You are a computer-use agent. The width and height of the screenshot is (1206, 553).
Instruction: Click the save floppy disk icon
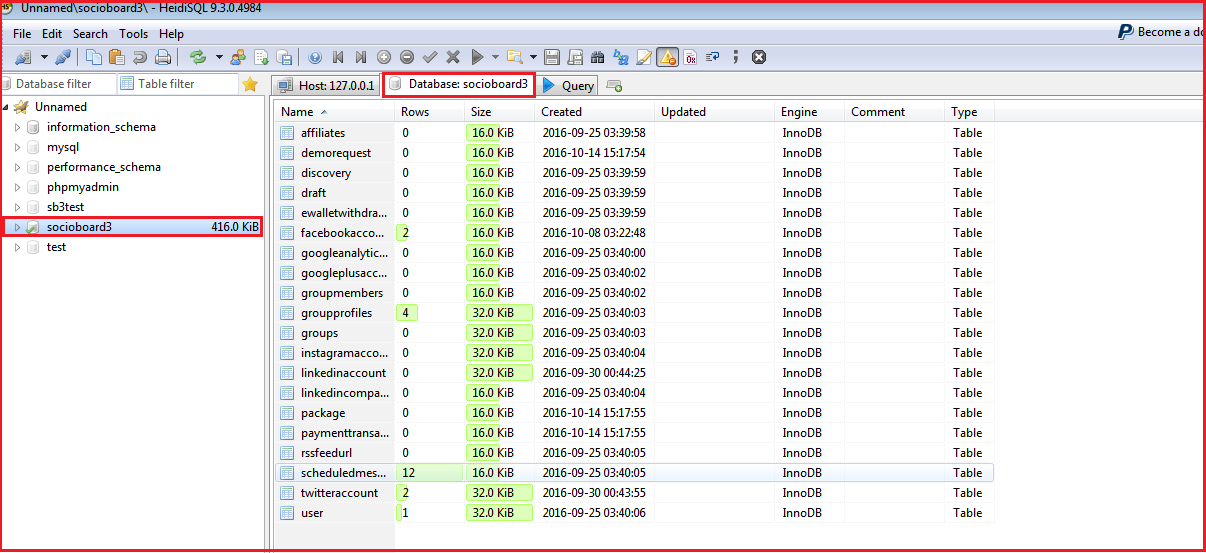pos(551,57)
